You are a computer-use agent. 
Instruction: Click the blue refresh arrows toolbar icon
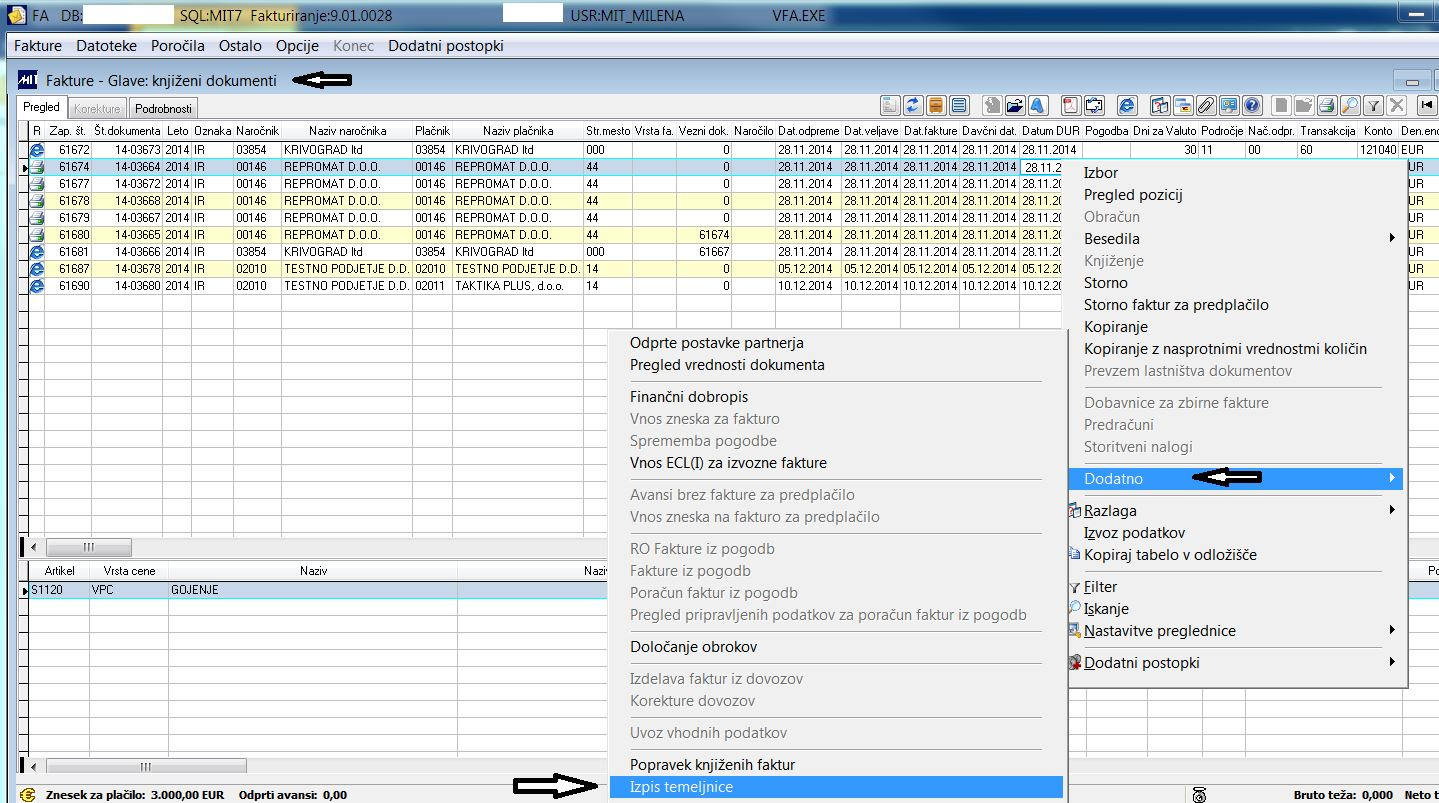913,106
